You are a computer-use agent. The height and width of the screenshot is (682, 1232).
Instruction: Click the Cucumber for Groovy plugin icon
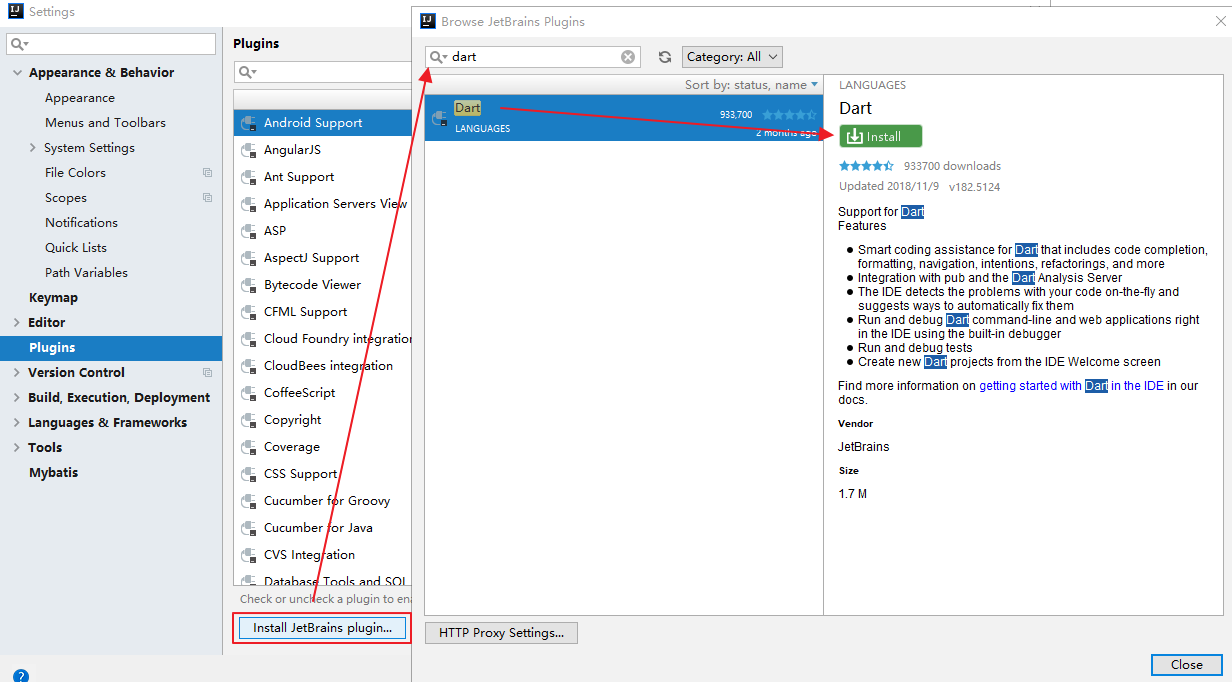point(249,501)
